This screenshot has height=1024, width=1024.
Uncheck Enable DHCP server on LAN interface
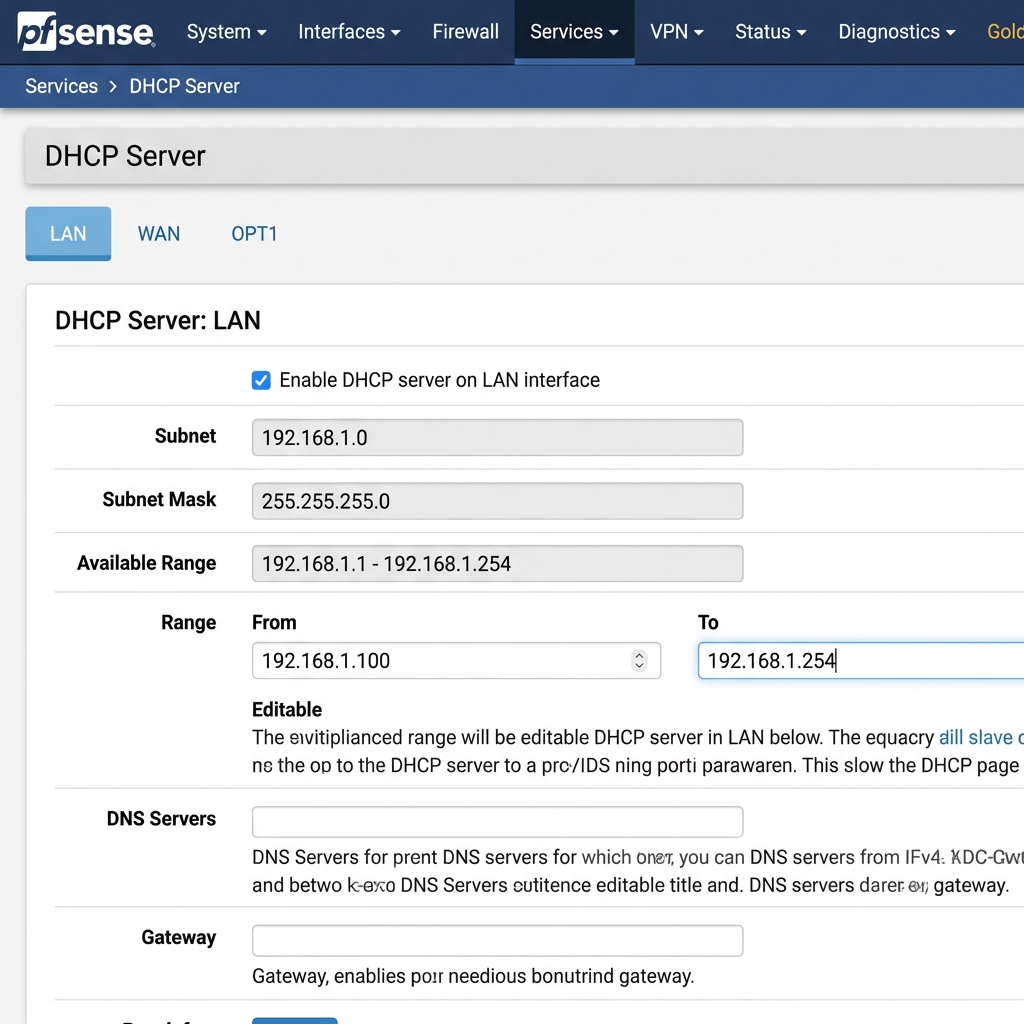click(261, 380)
